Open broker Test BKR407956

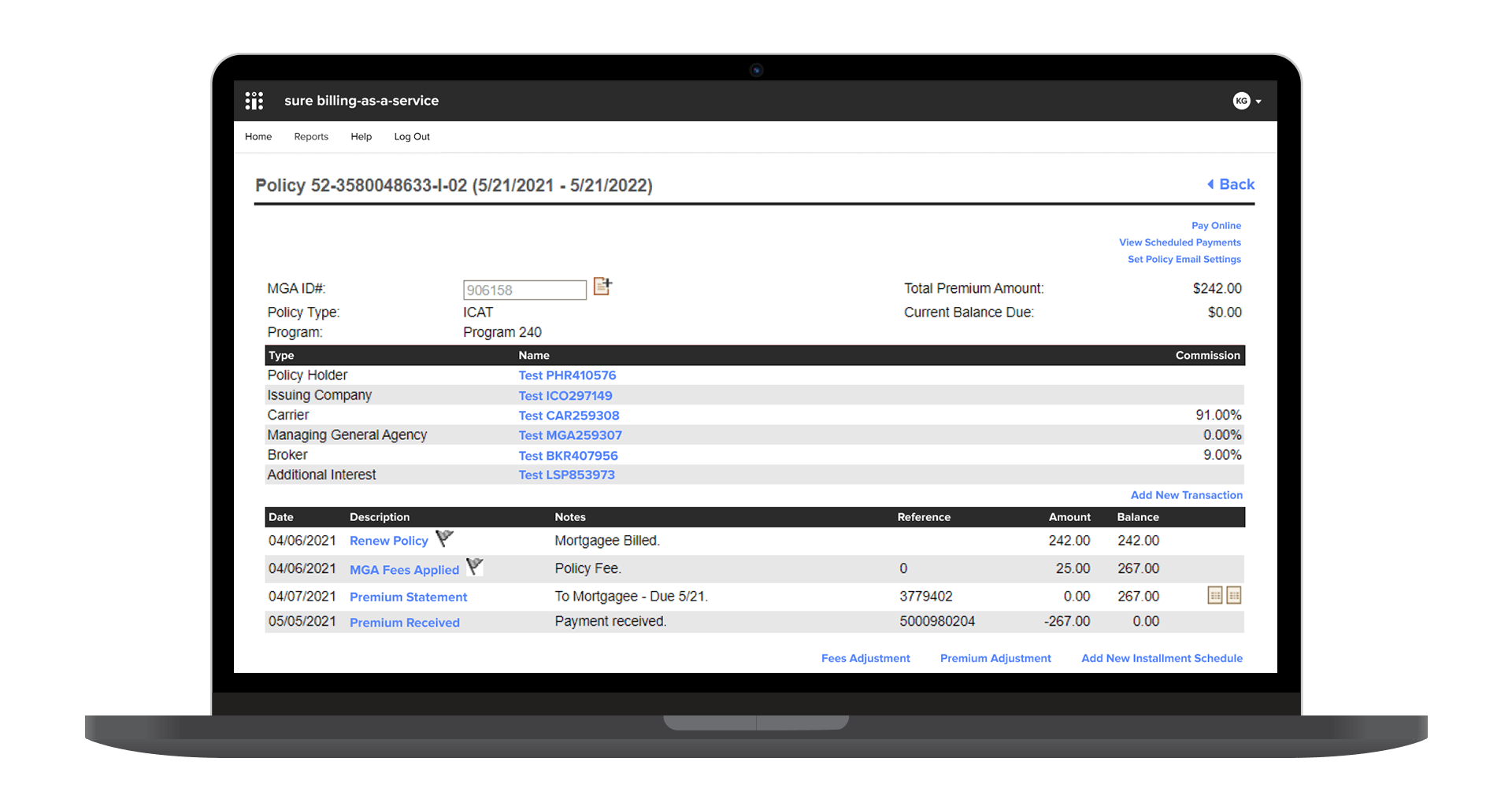568,456
